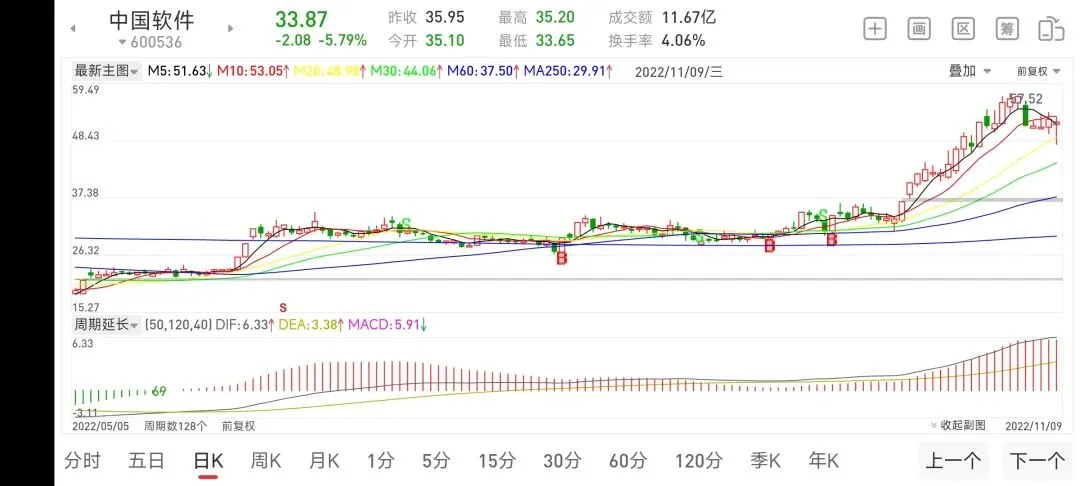This screenshot has width=1080, height=486.
Task: Click the M5: 51.63 moving average label
Action: 179,71
